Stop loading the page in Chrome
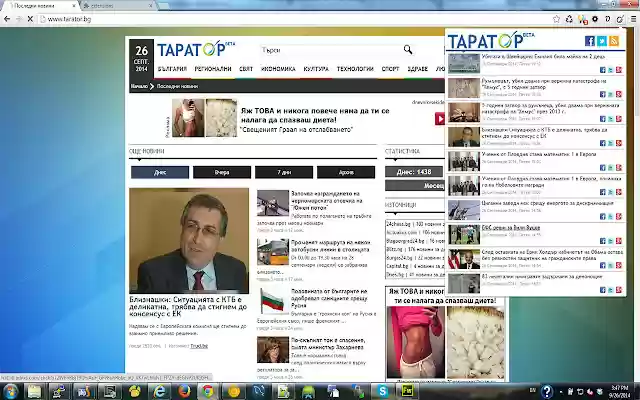 (30, 19)
